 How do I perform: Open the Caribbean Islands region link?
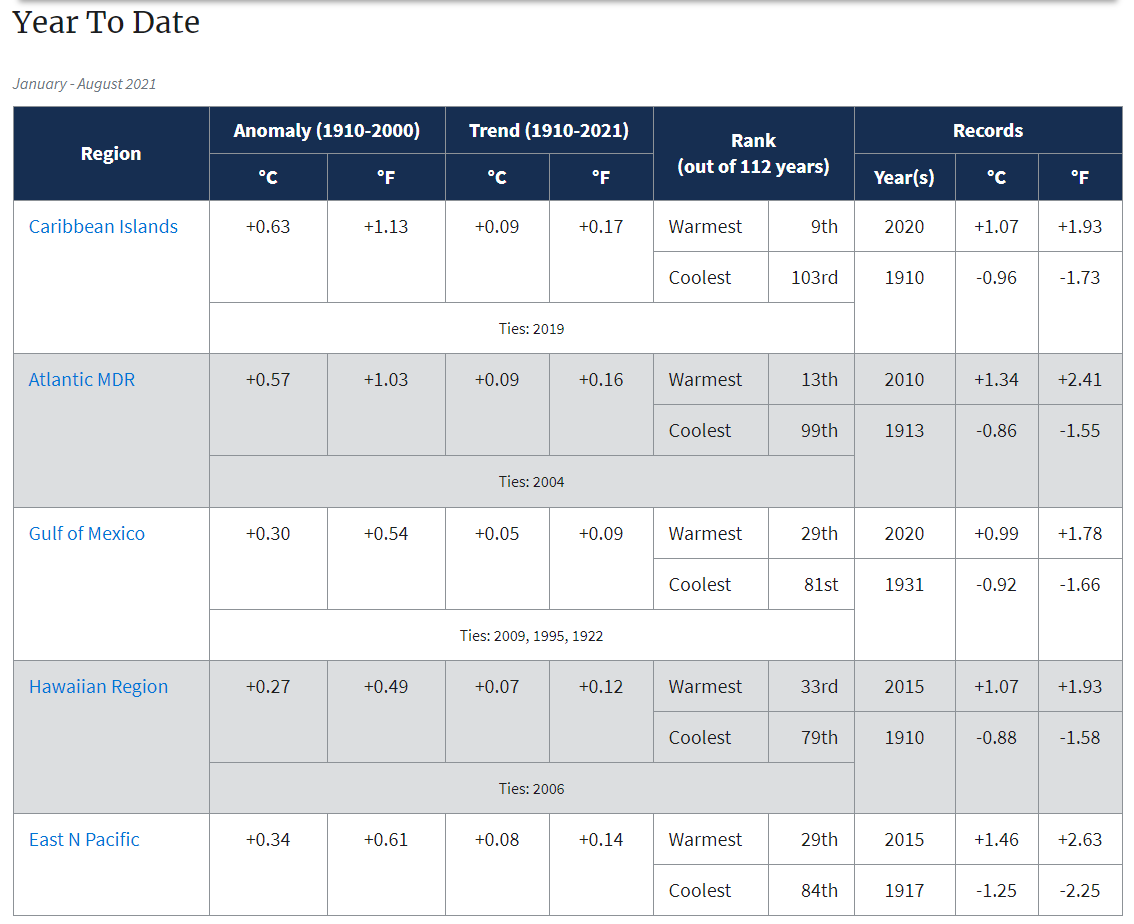(x=103, y=227)
